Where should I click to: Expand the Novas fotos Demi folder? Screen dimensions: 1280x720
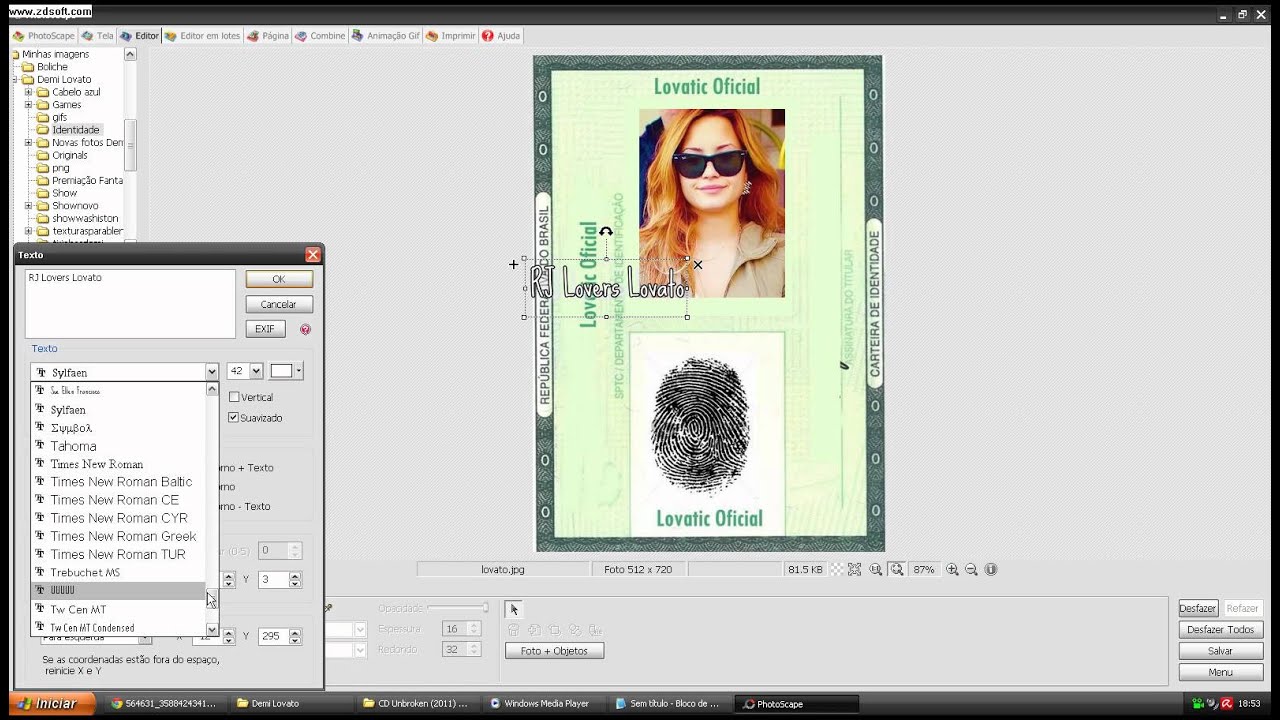pos(29,143)
